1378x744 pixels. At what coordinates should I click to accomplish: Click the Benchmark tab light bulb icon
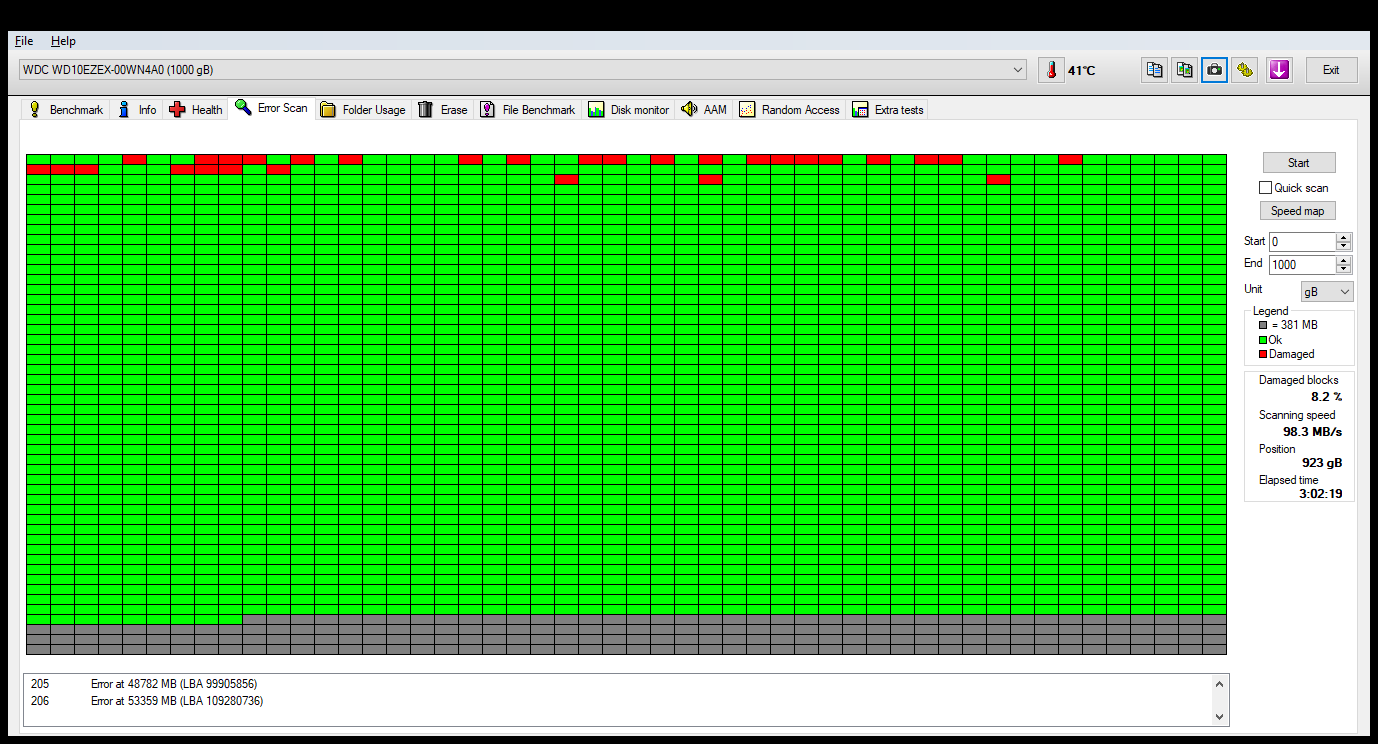point(35,109)
